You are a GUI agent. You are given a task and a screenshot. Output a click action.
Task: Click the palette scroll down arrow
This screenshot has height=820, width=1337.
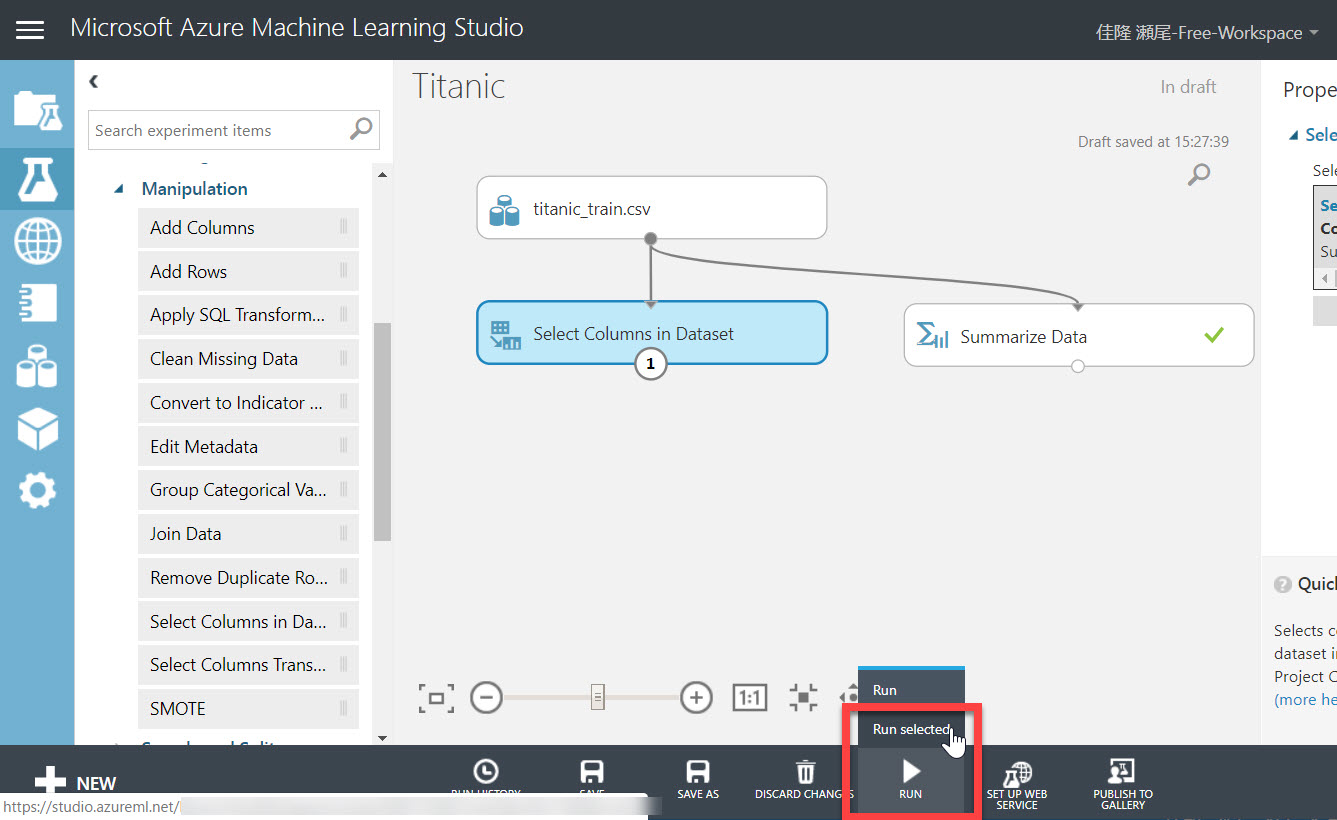[x=382, y=738]
